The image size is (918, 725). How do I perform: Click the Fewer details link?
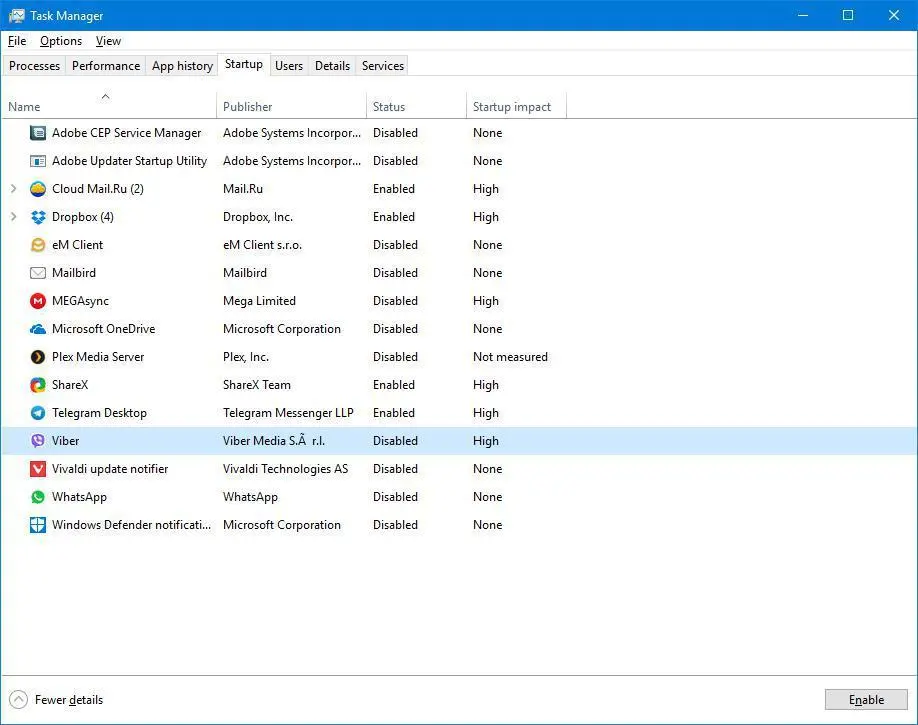pos(68,700)
